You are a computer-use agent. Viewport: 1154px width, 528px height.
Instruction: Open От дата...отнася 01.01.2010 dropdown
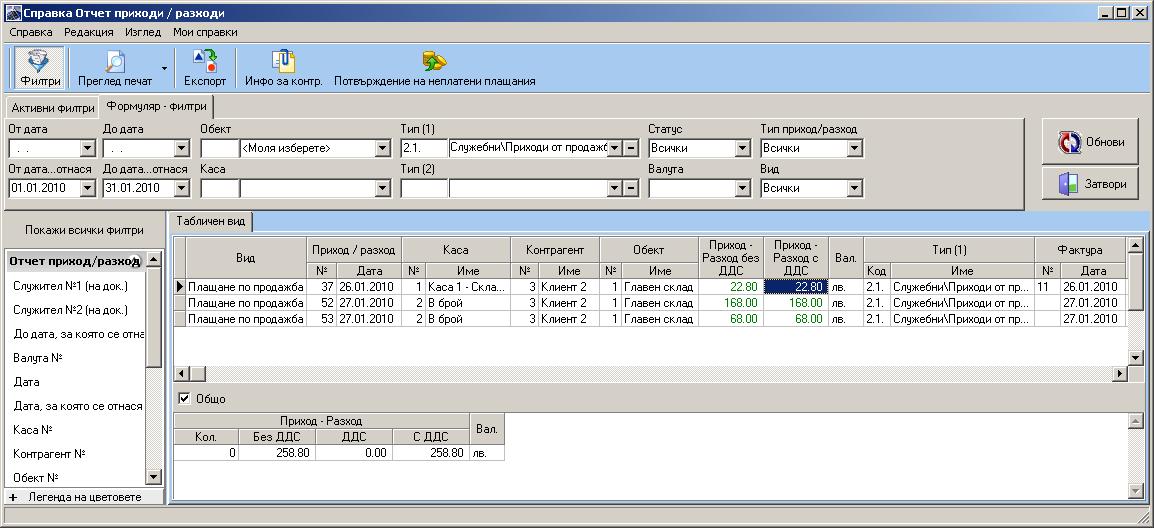[x=88, y=189]
